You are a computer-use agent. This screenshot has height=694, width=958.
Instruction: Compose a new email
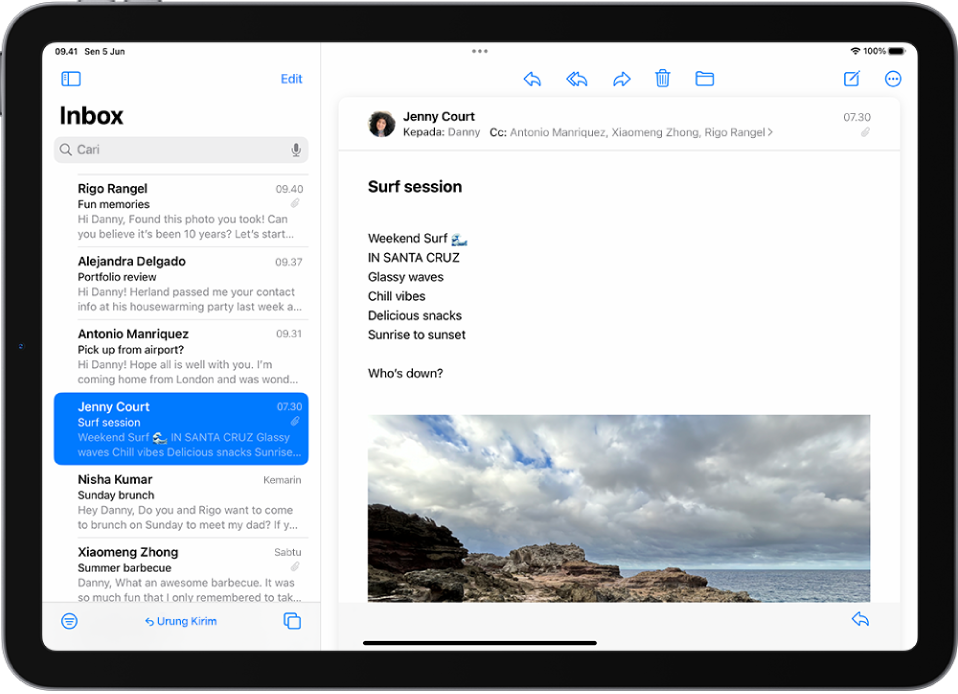pyautogui.click(x=851, y=79)
